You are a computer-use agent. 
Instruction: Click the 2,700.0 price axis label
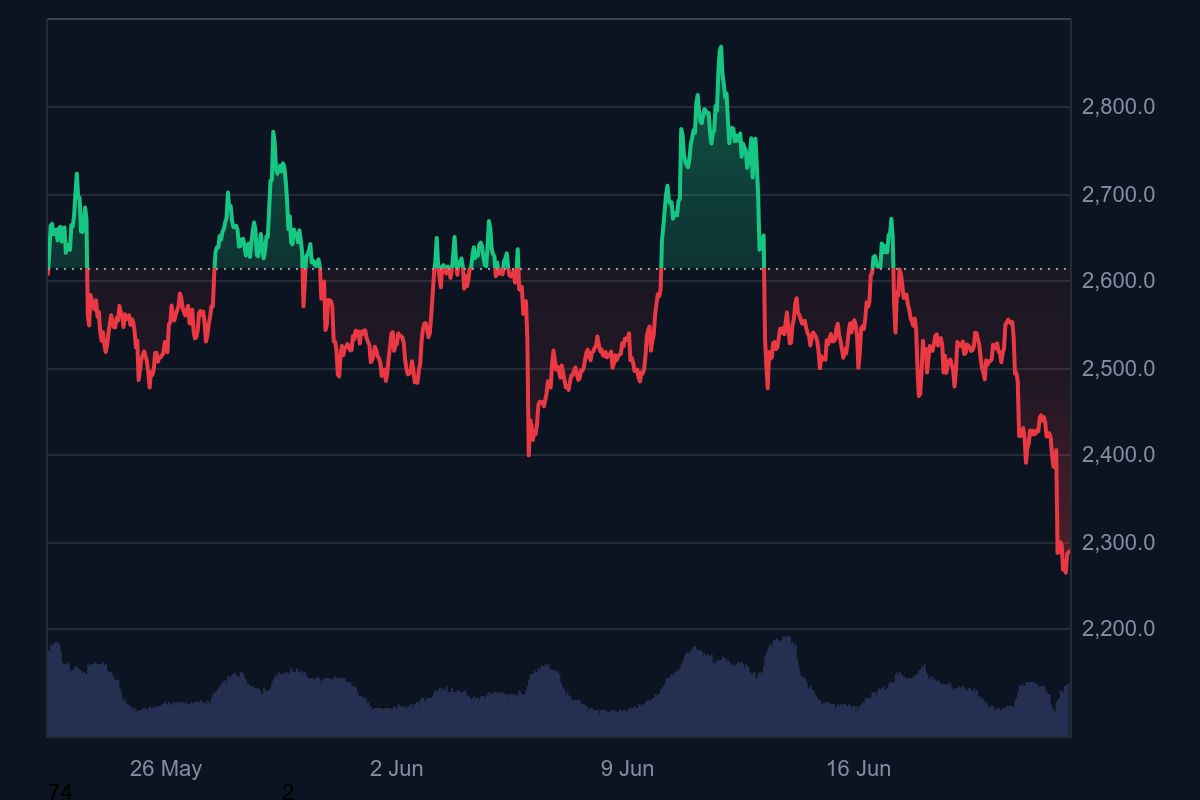pos(1118,195)
